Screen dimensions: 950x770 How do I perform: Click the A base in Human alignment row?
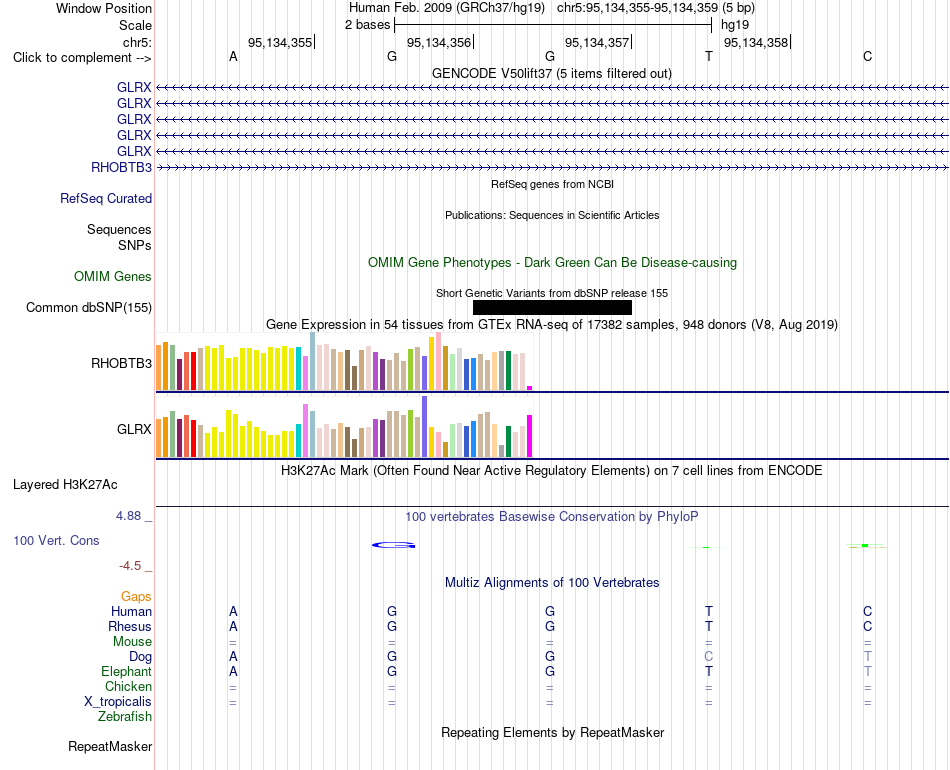pyautogui.click(x=233, y=612)
